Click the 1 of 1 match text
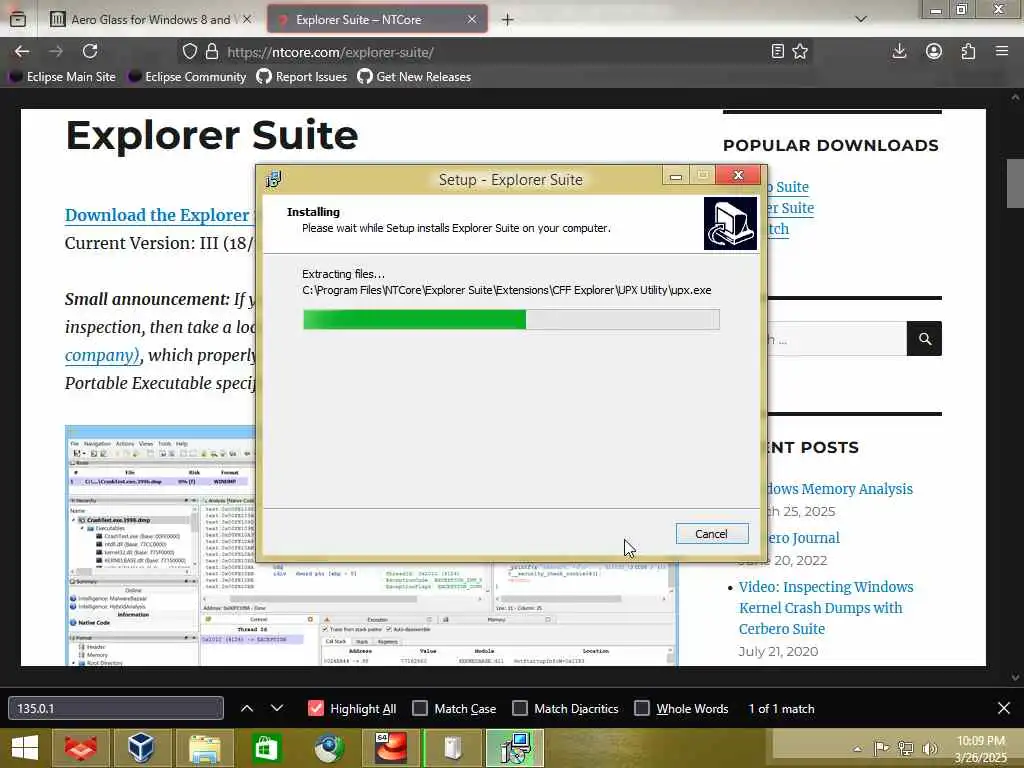This screenshot has width=1024, height=768. click(781, 709)
